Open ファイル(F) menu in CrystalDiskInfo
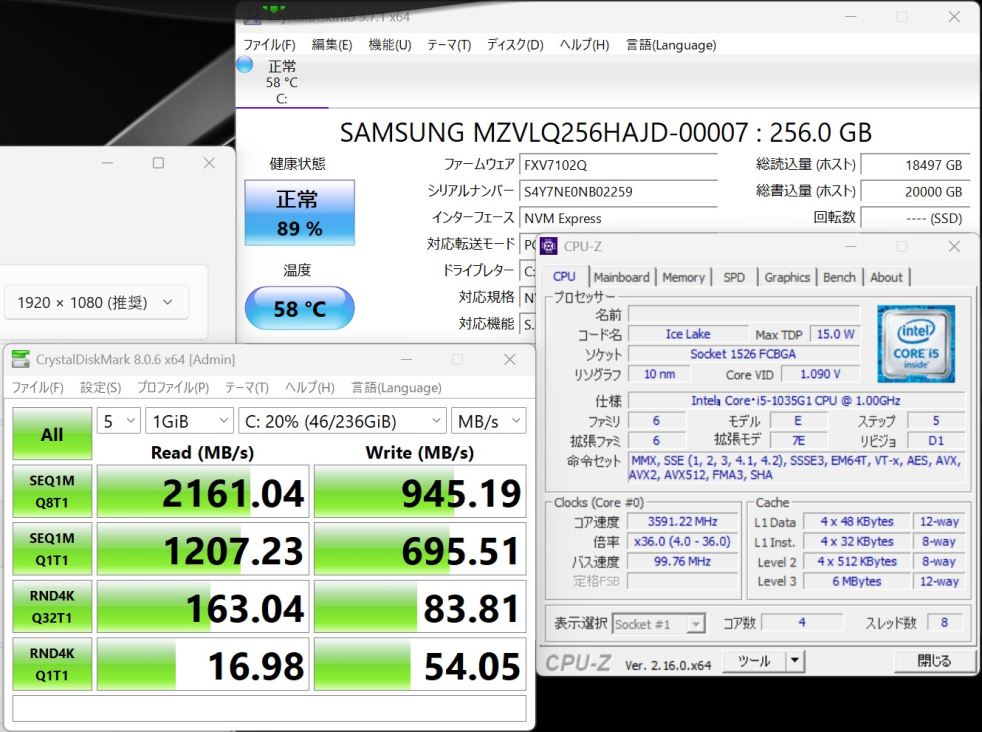 point(269,45)
